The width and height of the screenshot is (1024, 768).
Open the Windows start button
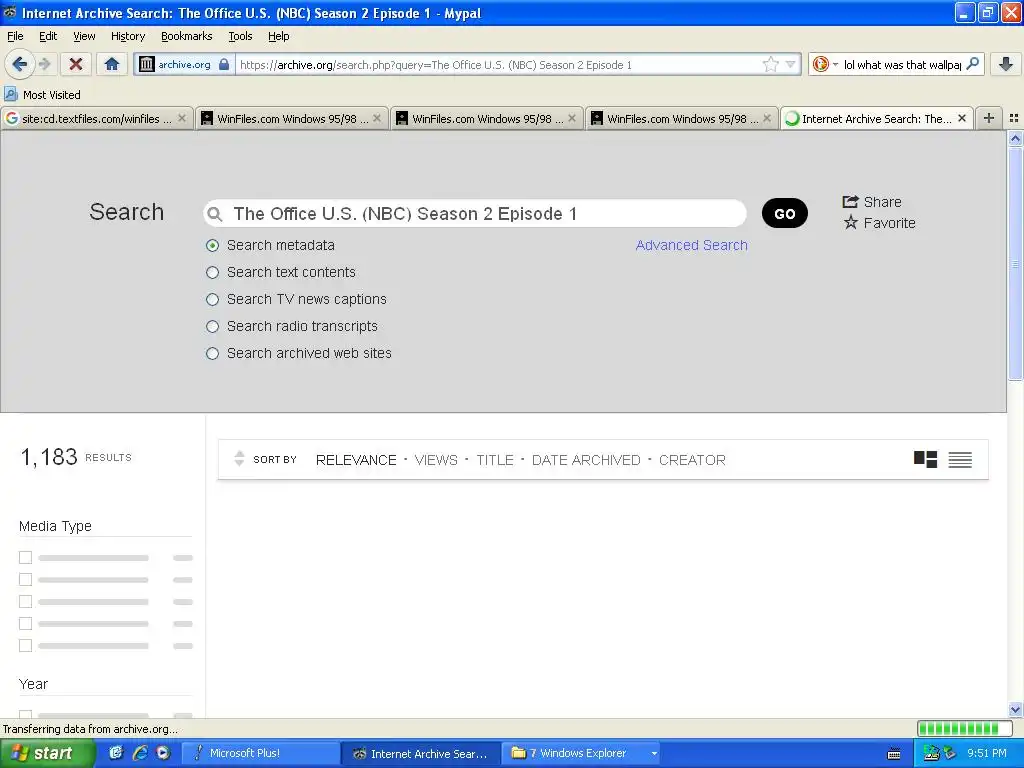click(47, 754)
